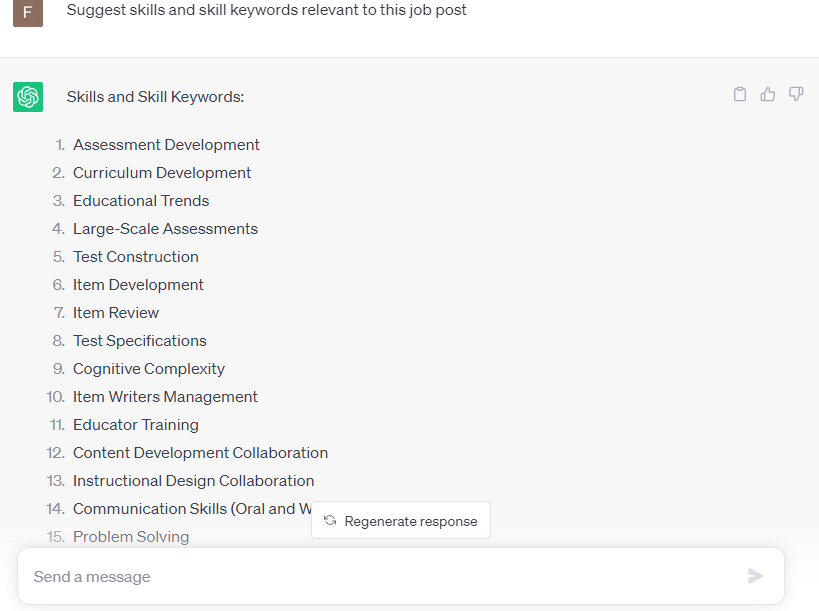Click Instructional Design Collaboration in the list
Screen dimensions: 819x611
(x=194, y=481)
